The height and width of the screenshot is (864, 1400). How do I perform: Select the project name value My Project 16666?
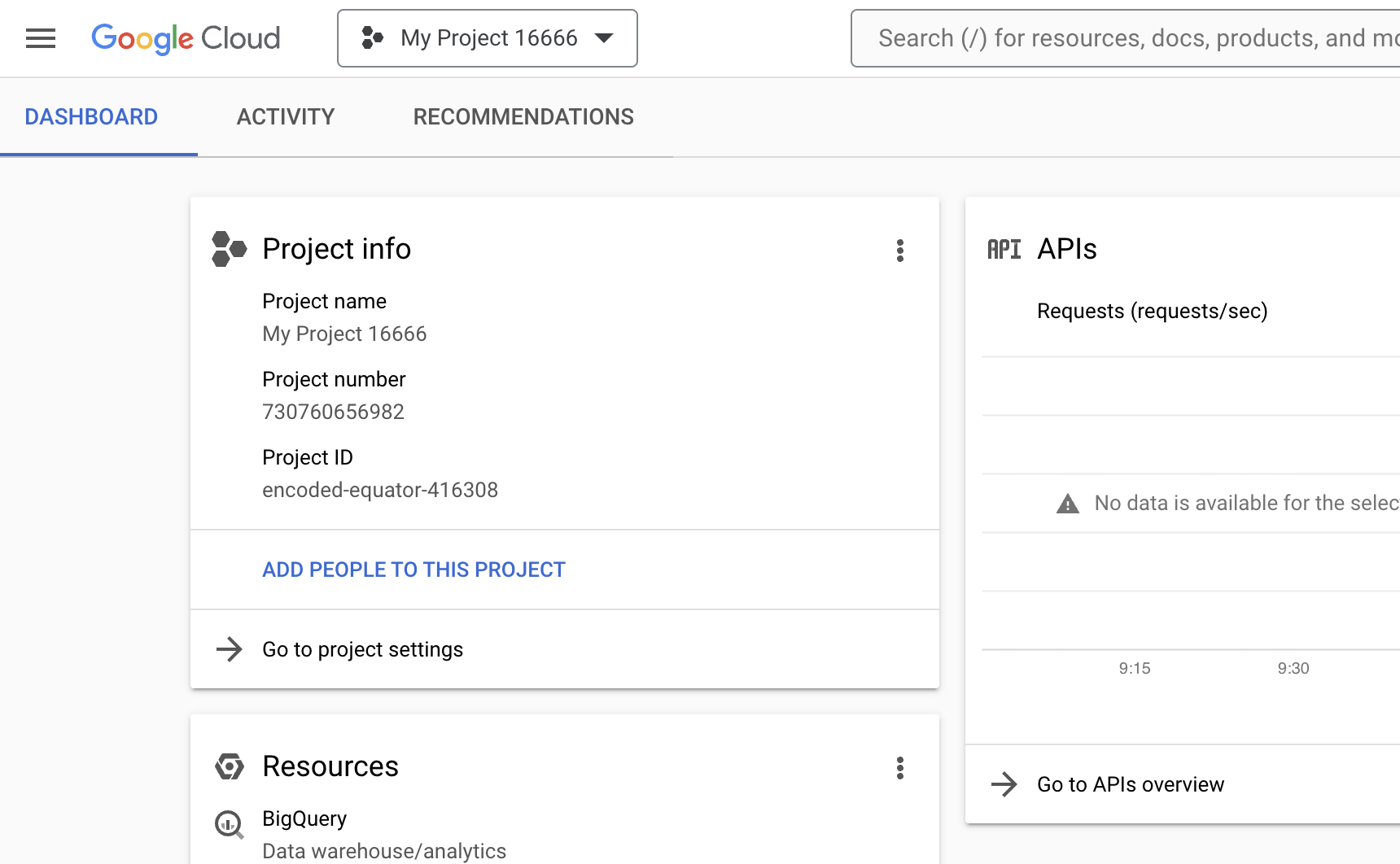(x=344, y=334)
